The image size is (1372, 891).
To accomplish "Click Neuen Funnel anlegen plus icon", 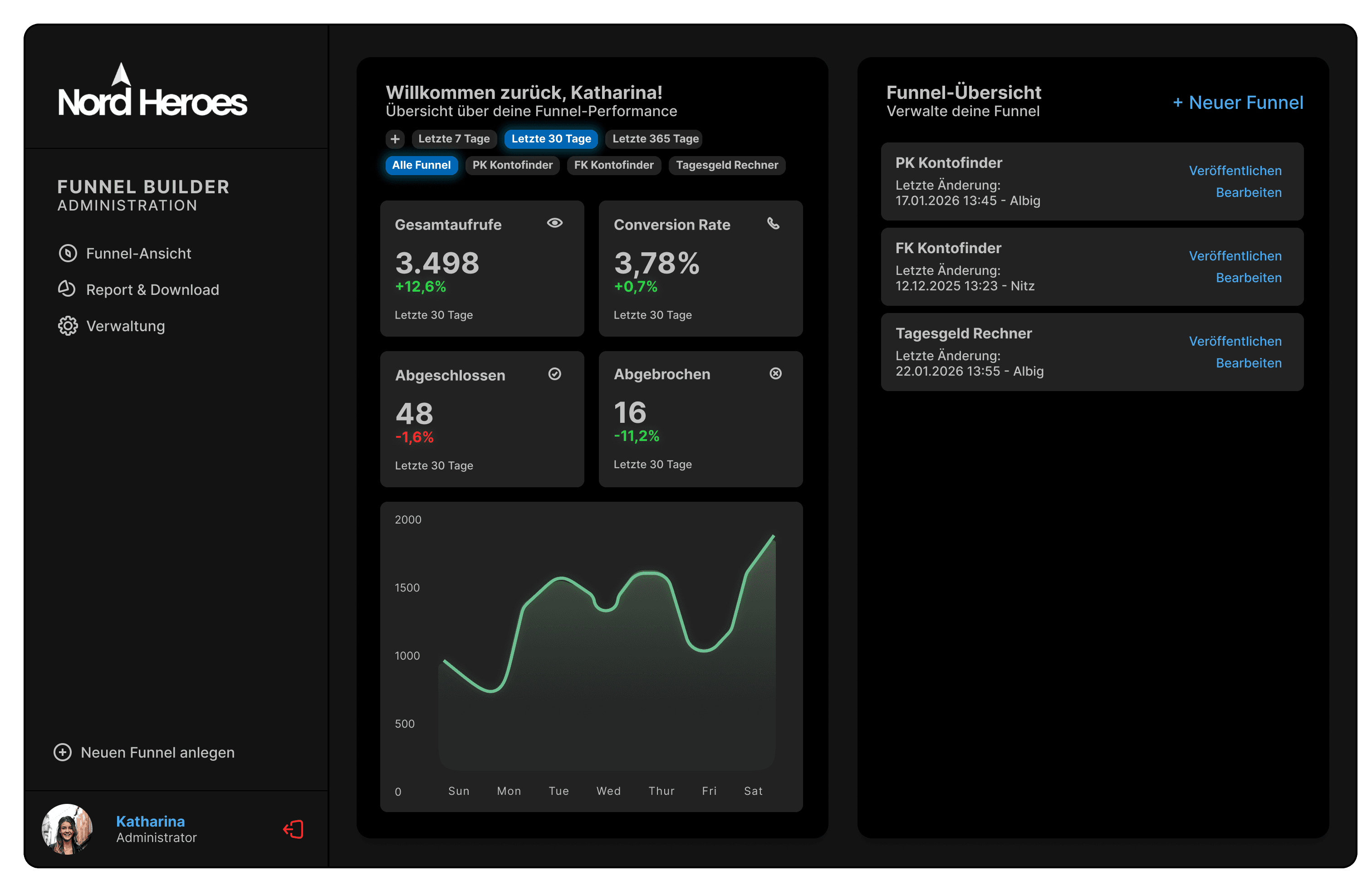I will [63, 752].
